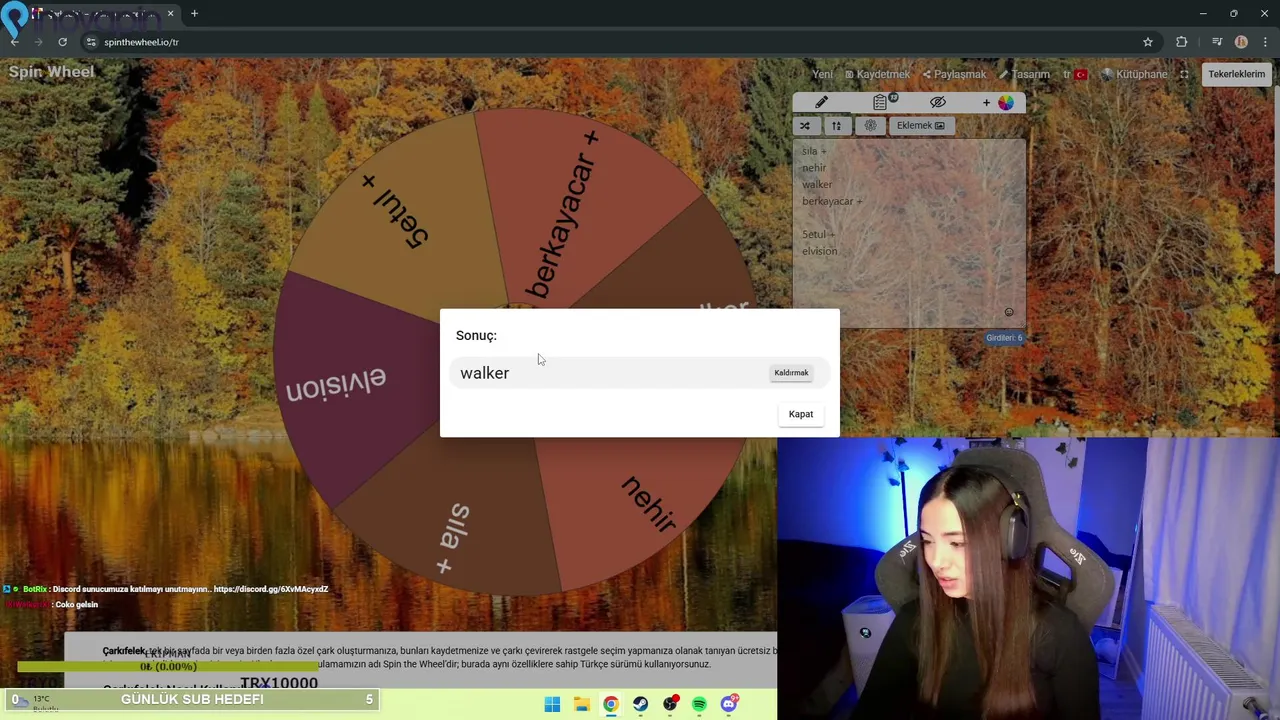This screenshot has width=1280, height=720.
Task: Save the wheel via Kaydetmek
Action: tap(878, 75)
